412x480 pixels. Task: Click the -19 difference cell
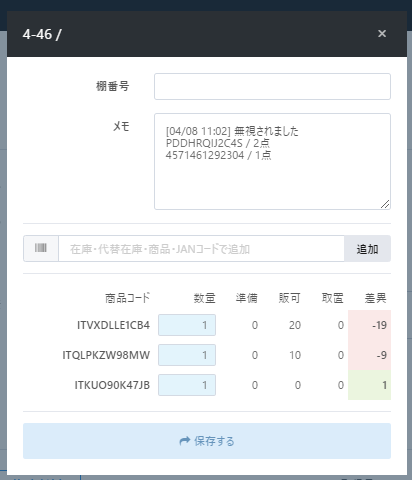click(x=369, y=325)
